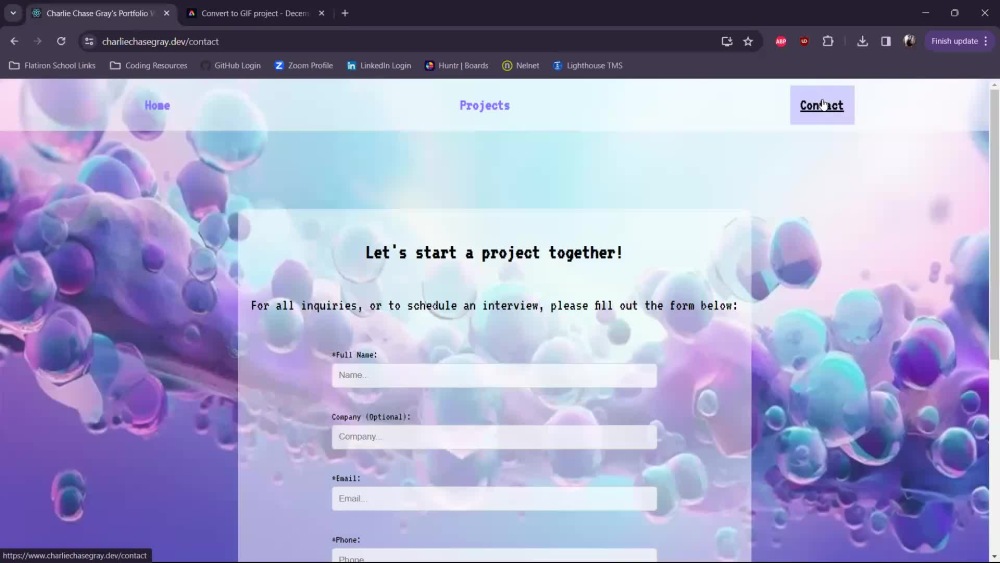Click the 'Let's start a project together!' heading

point(494,252)
